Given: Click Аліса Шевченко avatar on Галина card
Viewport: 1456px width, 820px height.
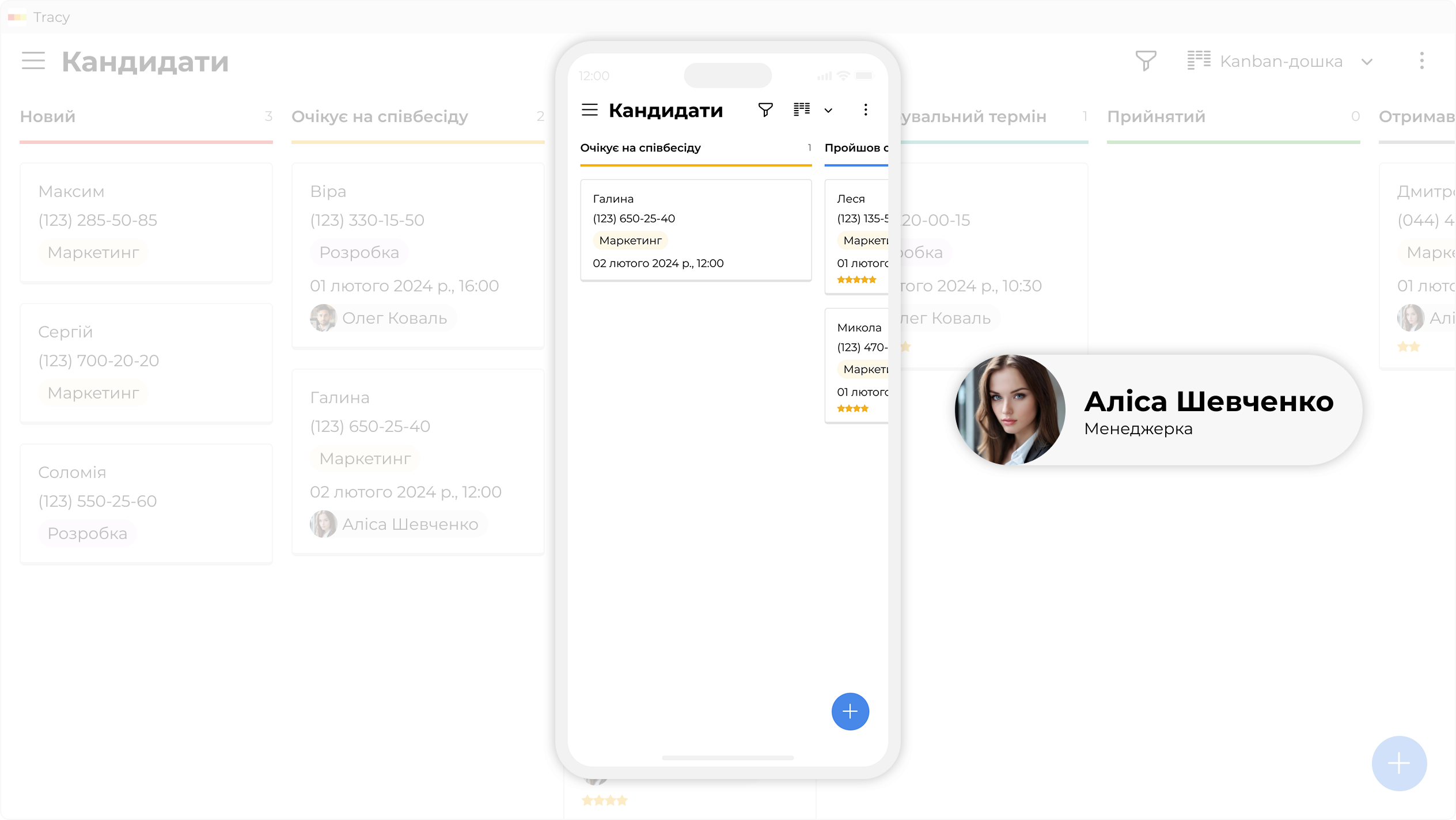Looking at the screenshot, I should (323, 524).
